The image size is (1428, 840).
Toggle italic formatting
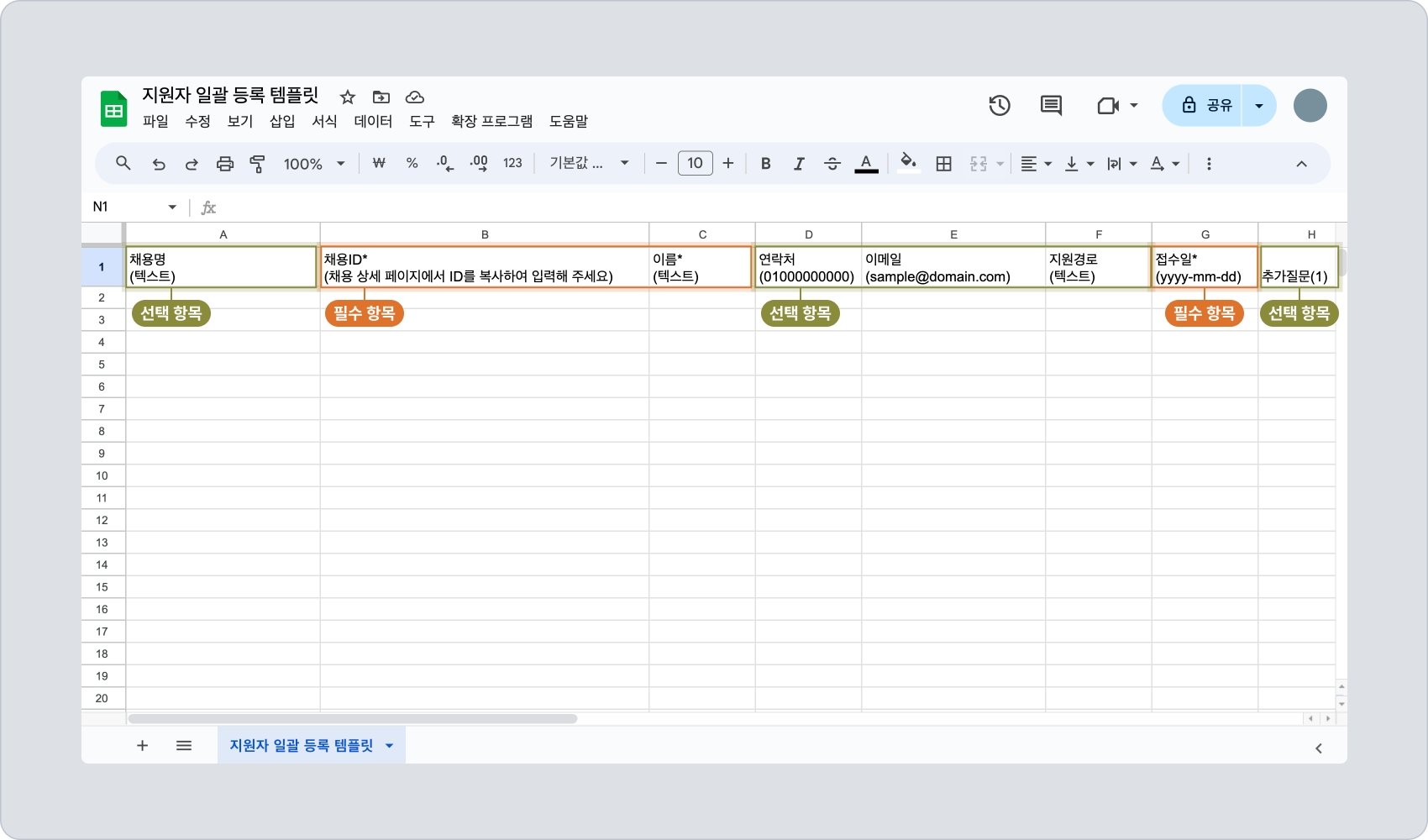click(799, 164)
